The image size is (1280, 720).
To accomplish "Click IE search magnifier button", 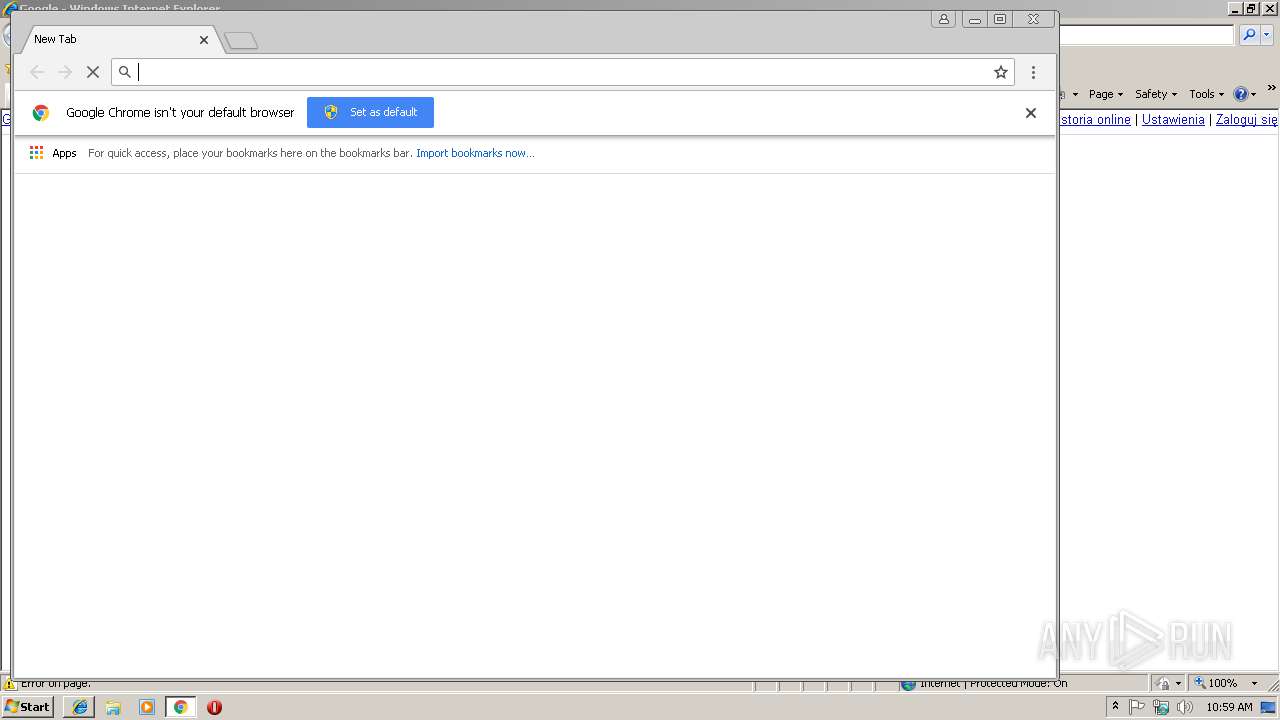I will (1249, 35).
